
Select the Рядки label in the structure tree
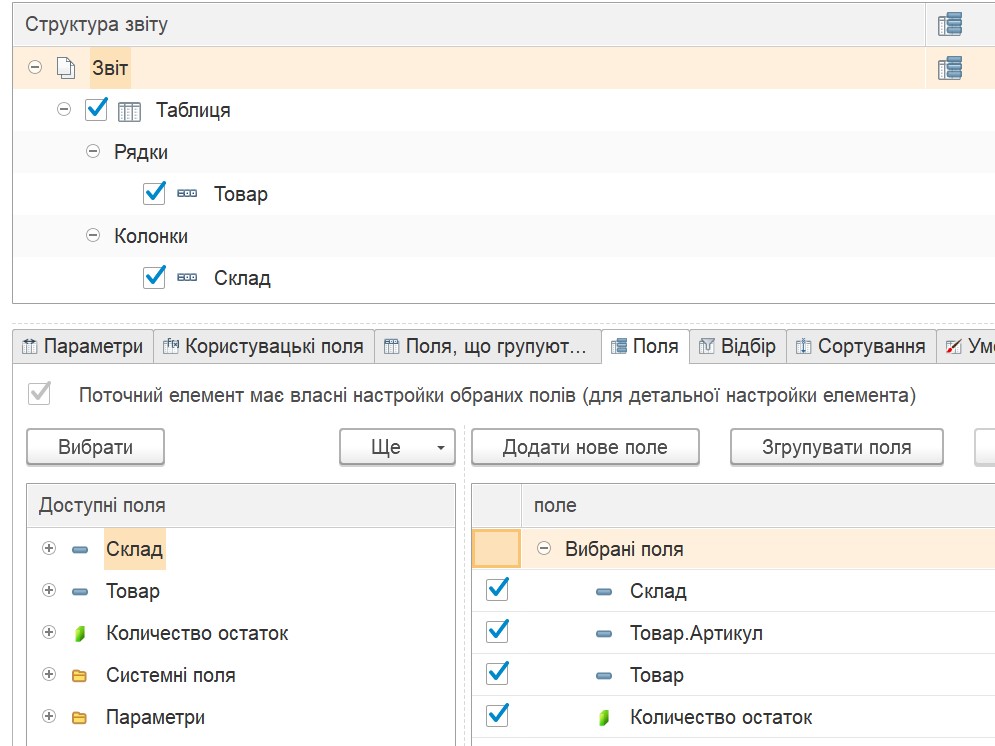pyautogui.click(x=141, y=152)
